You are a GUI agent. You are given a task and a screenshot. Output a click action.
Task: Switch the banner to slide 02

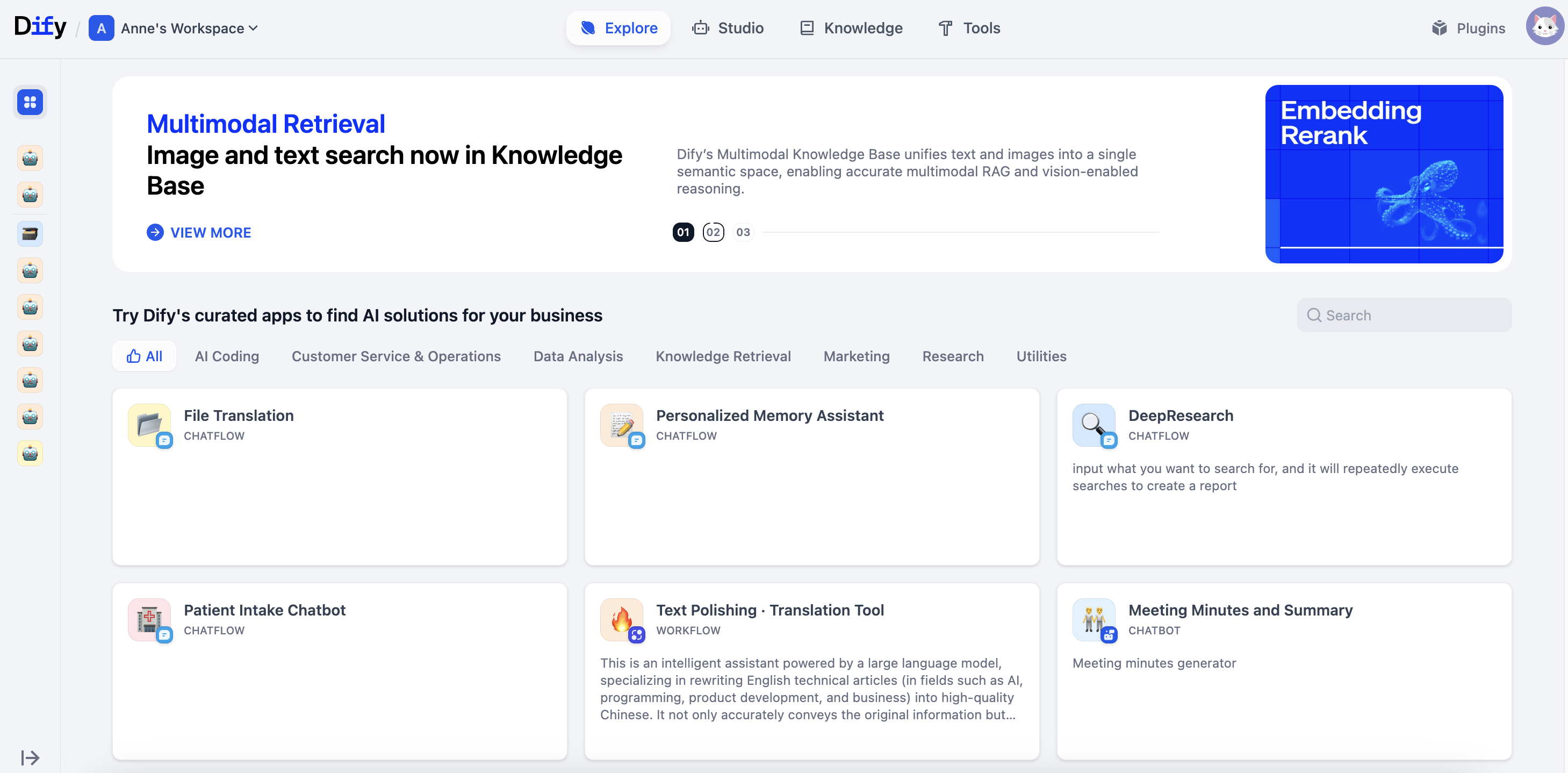coord(713,232)
